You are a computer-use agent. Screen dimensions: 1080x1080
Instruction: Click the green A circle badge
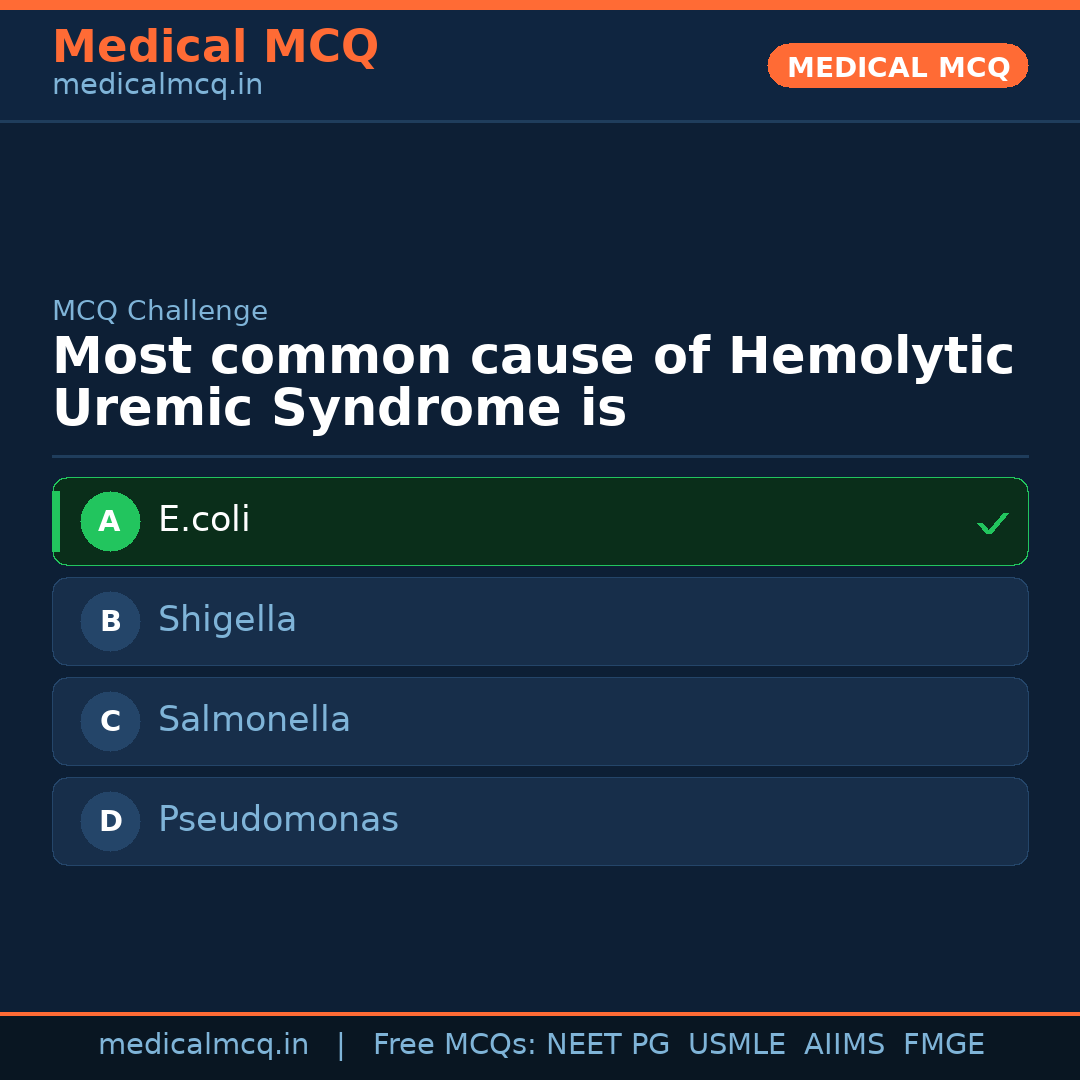pos(110,521)
